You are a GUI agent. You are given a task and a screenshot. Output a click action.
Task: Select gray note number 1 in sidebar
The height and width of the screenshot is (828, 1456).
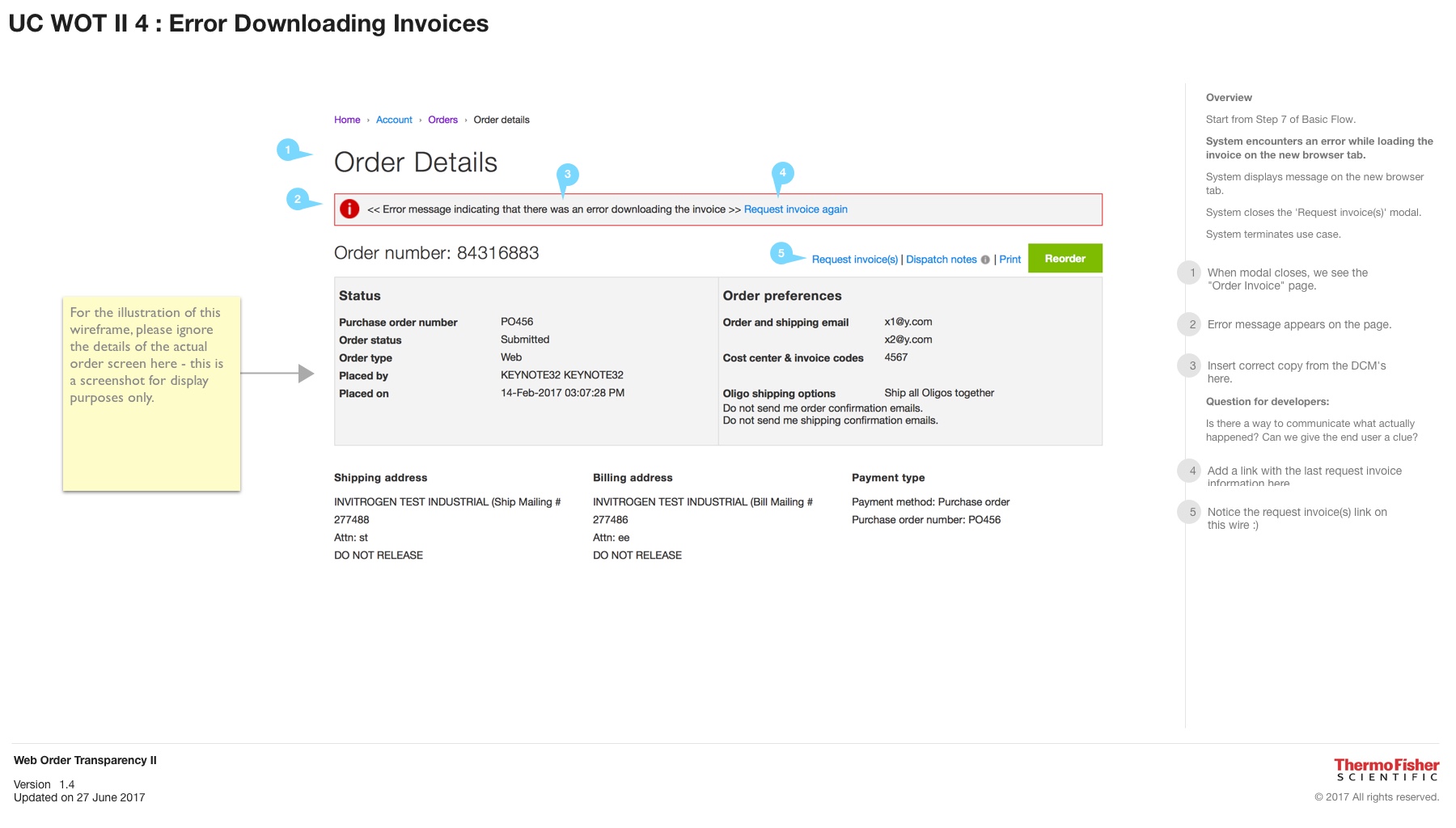tap(1191, 273)
